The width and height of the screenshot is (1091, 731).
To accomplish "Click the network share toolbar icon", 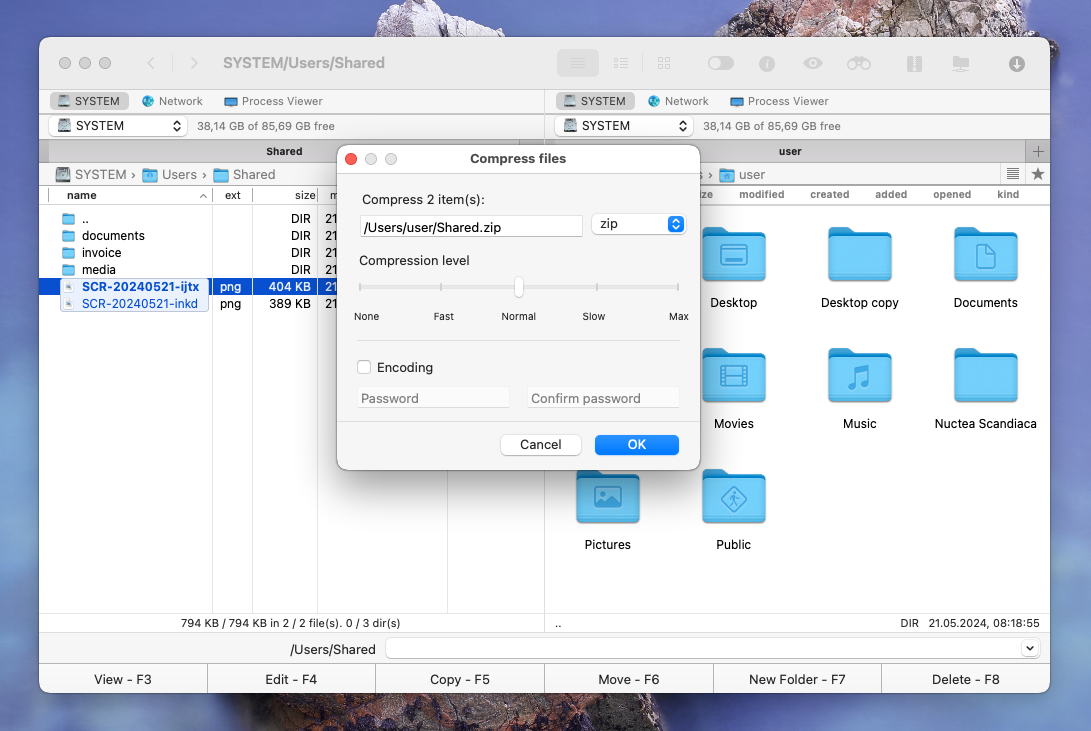I will tap(960, 63).
